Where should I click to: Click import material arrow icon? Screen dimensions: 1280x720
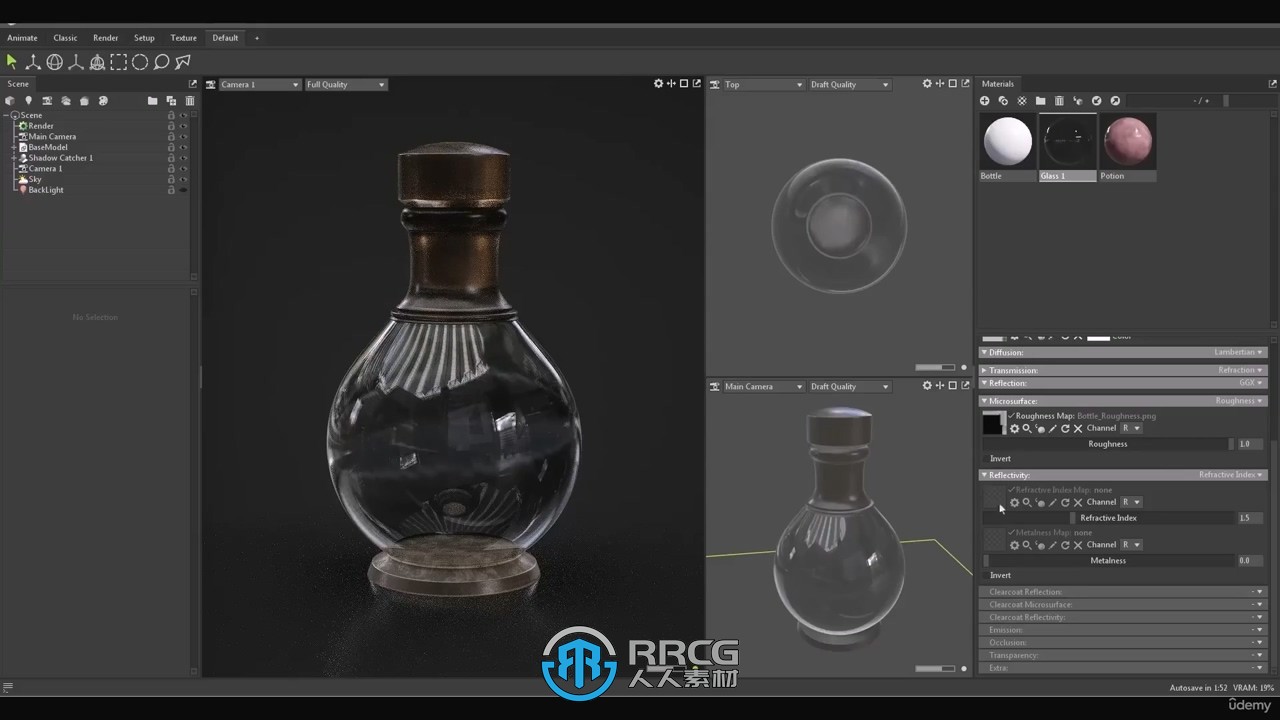click(1096, 101)
